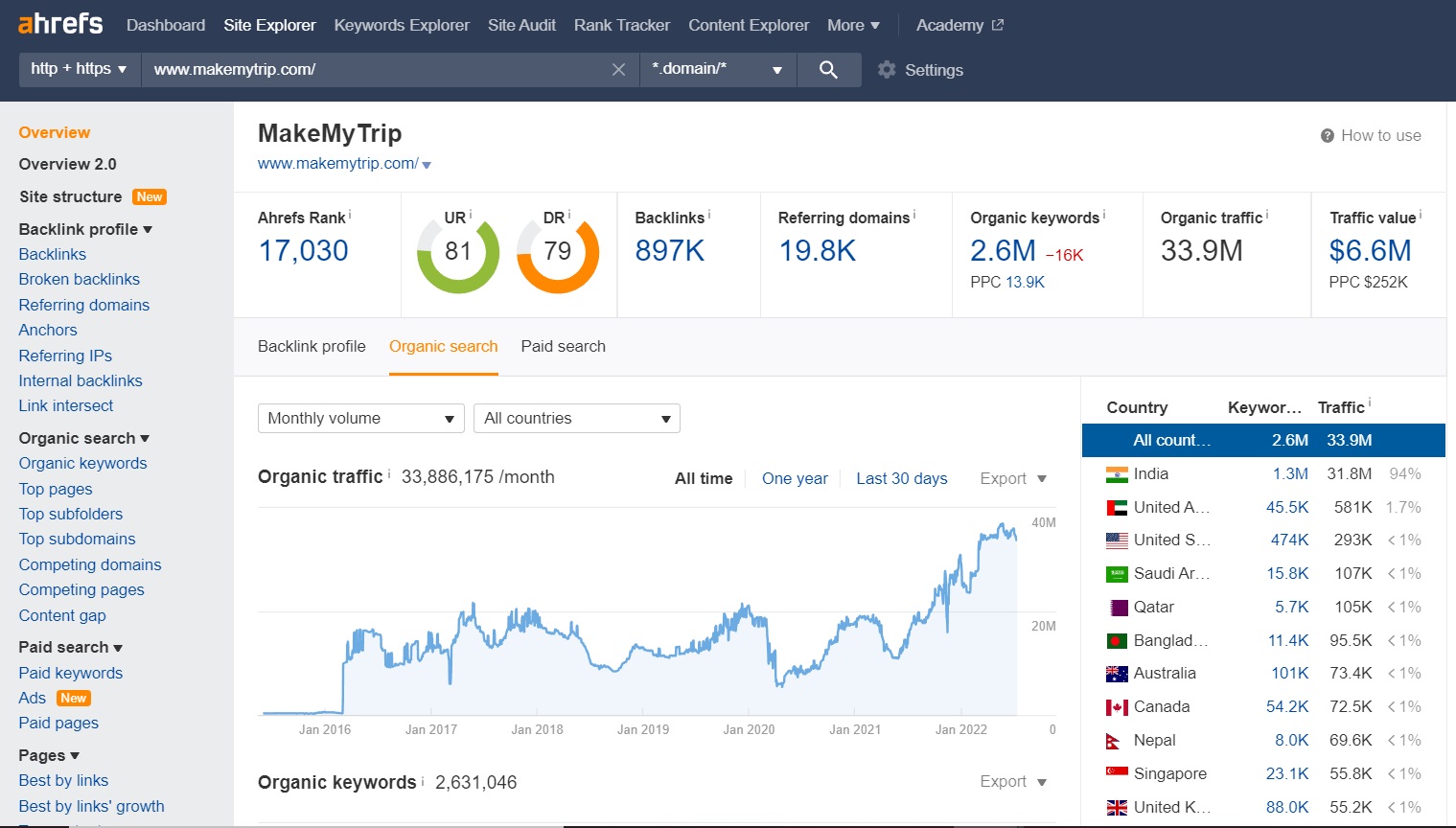Open Rank Tracker in top navigation
The width and height of the screenshot is (1456, 828).
coord(622,25)
